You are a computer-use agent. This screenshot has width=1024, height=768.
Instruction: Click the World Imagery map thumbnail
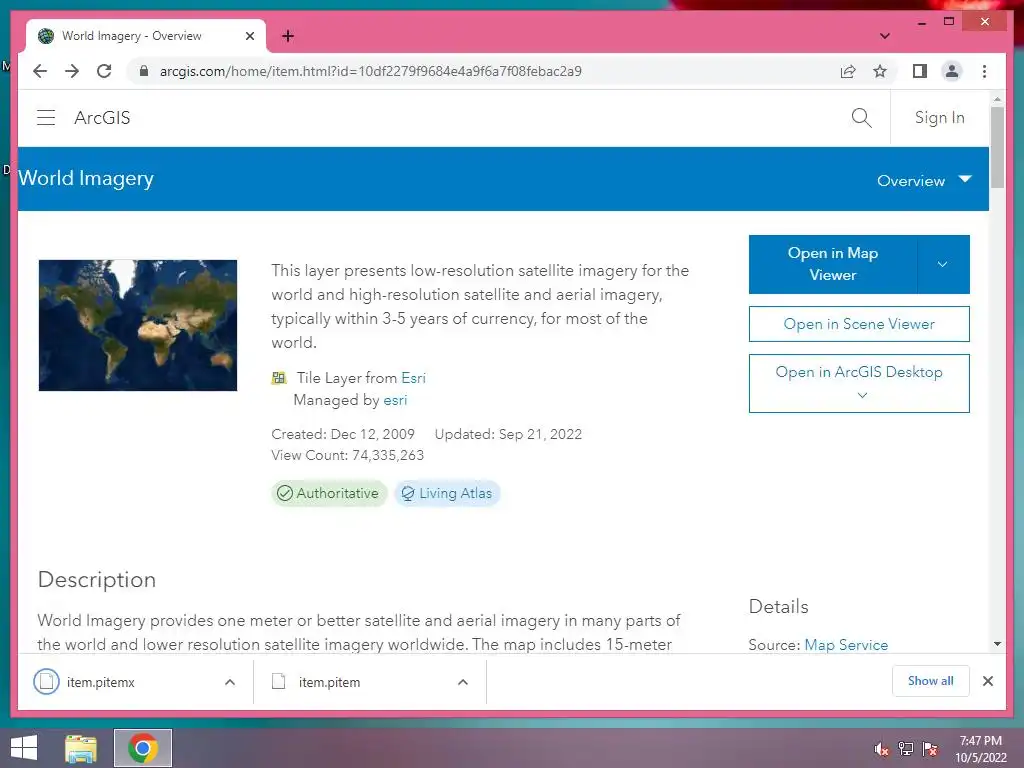pyautogui.click(x=138, y=325)
